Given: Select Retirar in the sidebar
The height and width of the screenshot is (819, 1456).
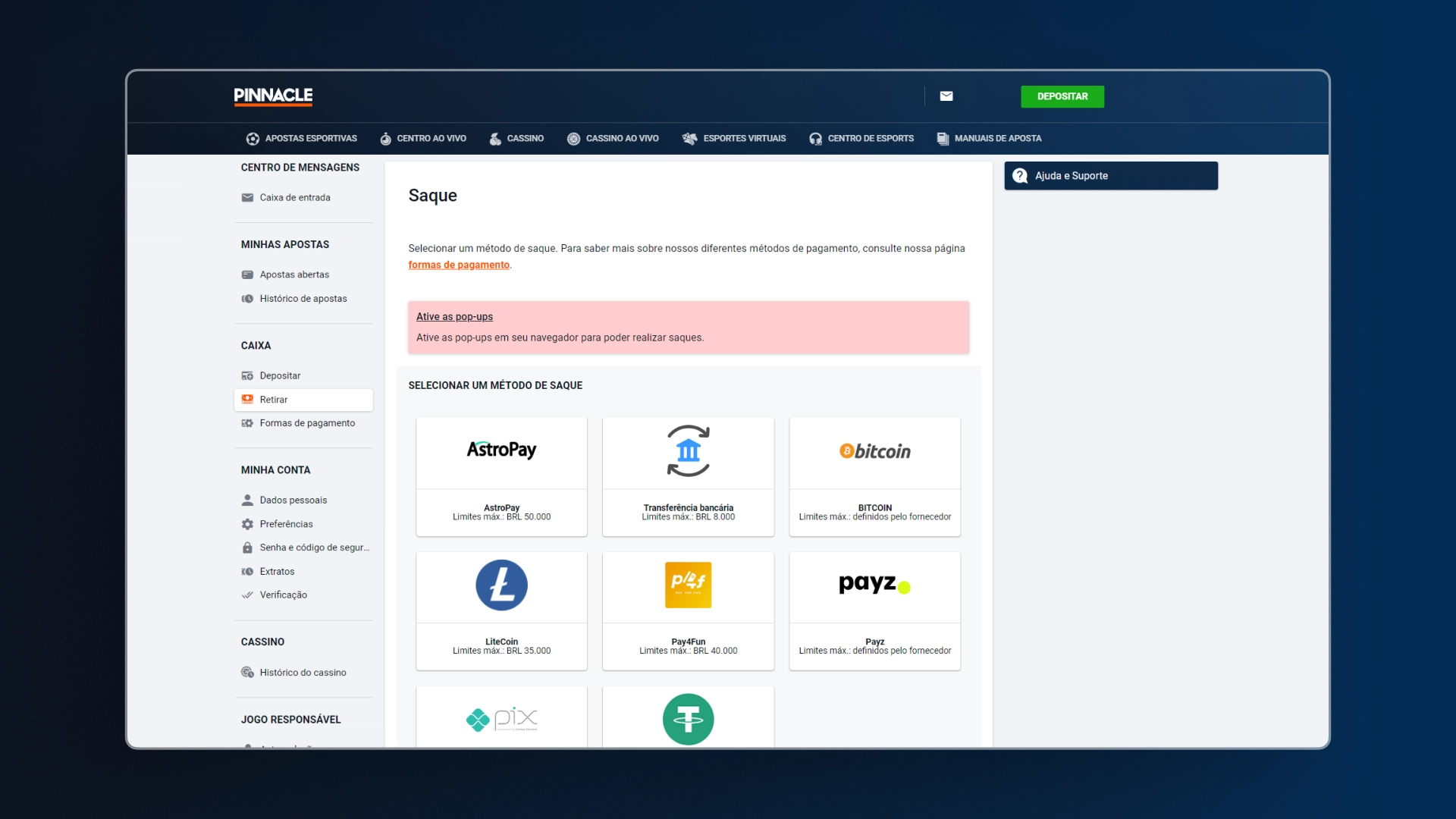Looking at the screenshot, I should 303,400.
